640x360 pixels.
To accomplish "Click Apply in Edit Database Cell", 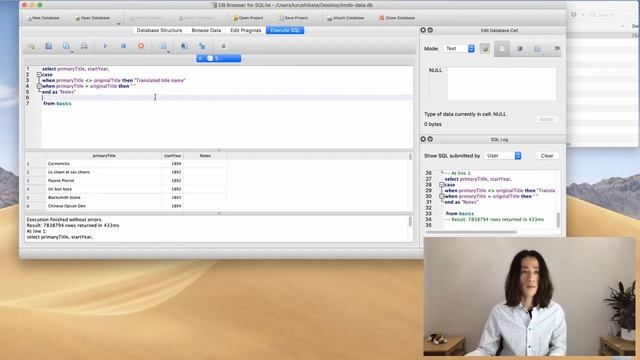I will [546, 119].
